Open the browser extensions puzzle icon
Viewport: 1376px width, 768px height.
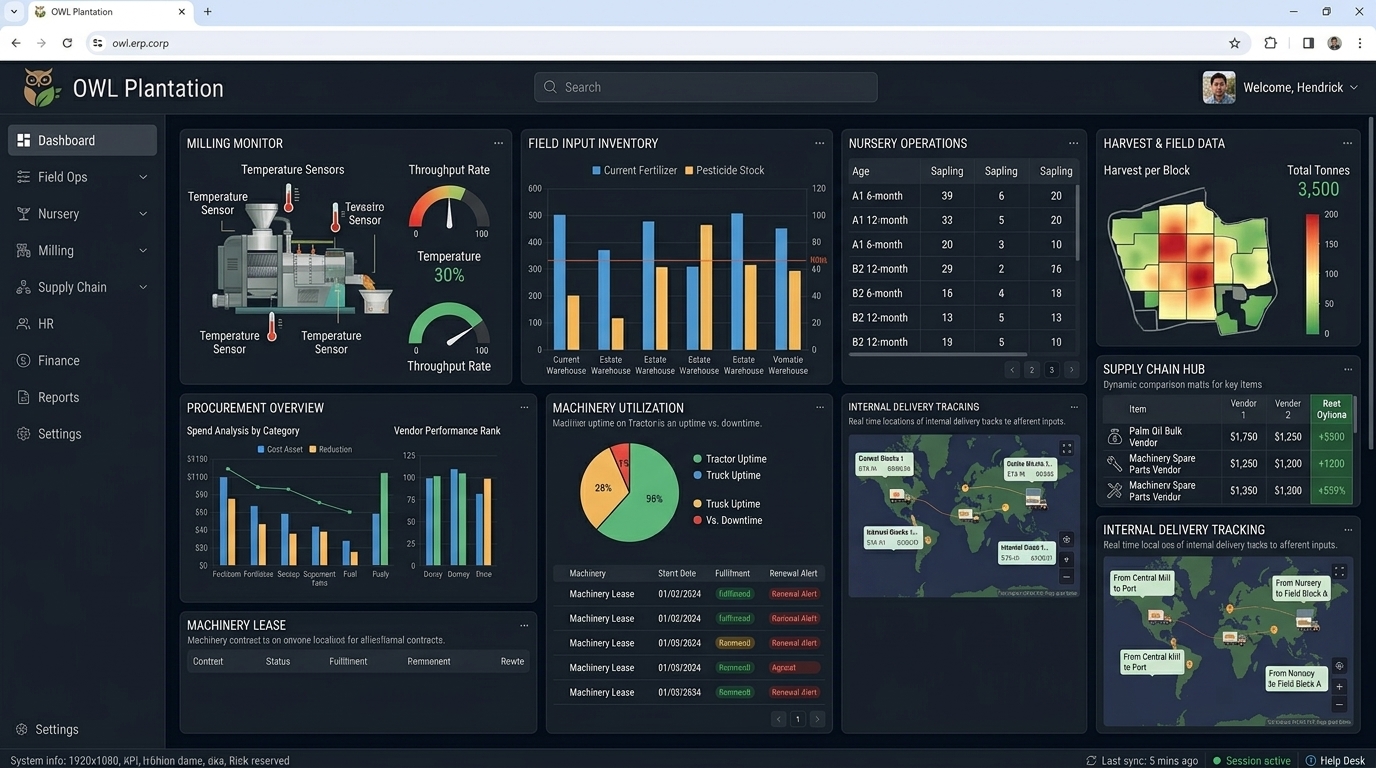coord(1270,43)
